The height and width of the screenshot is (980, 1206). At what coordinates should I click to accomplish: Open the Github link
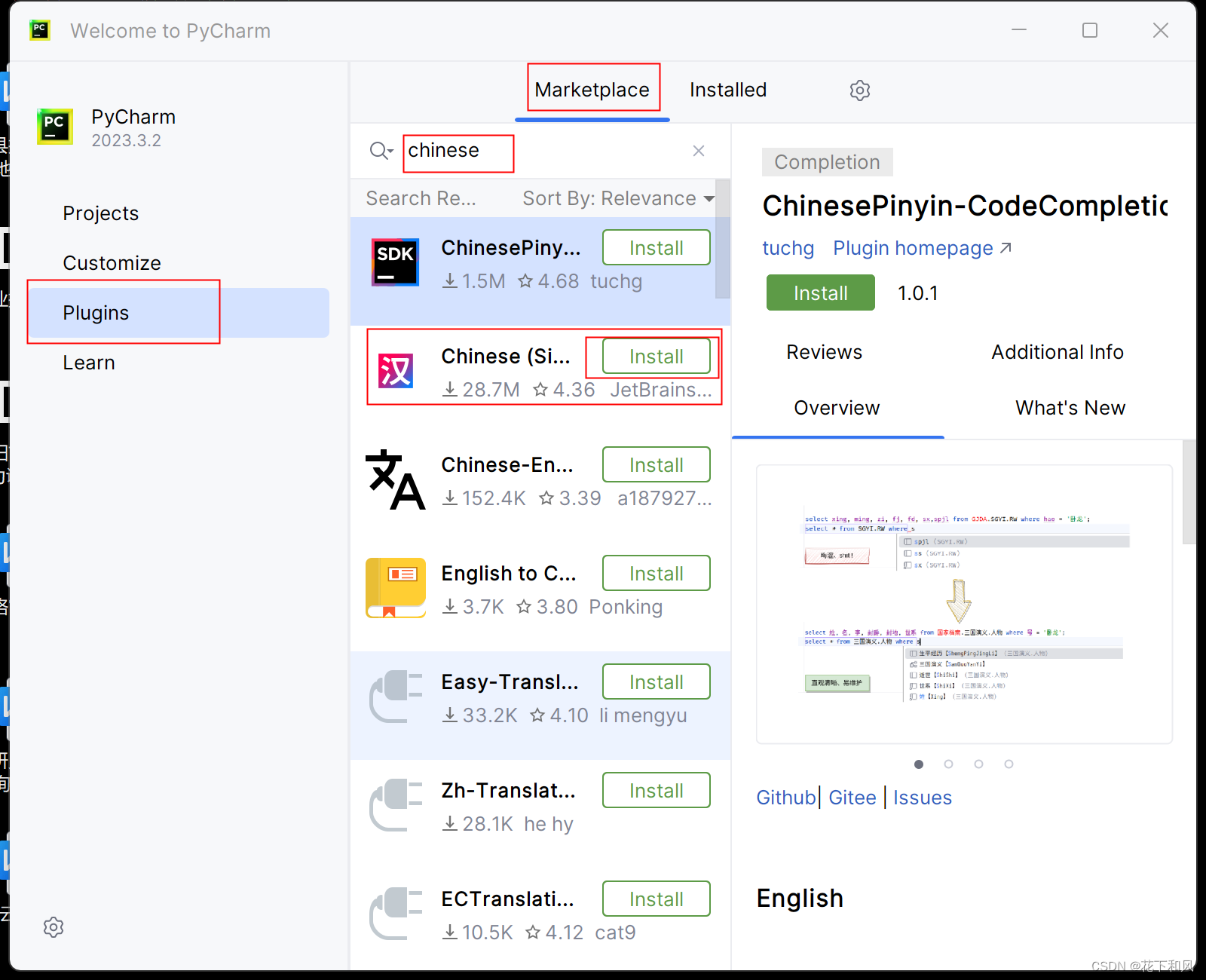[785, 798]
